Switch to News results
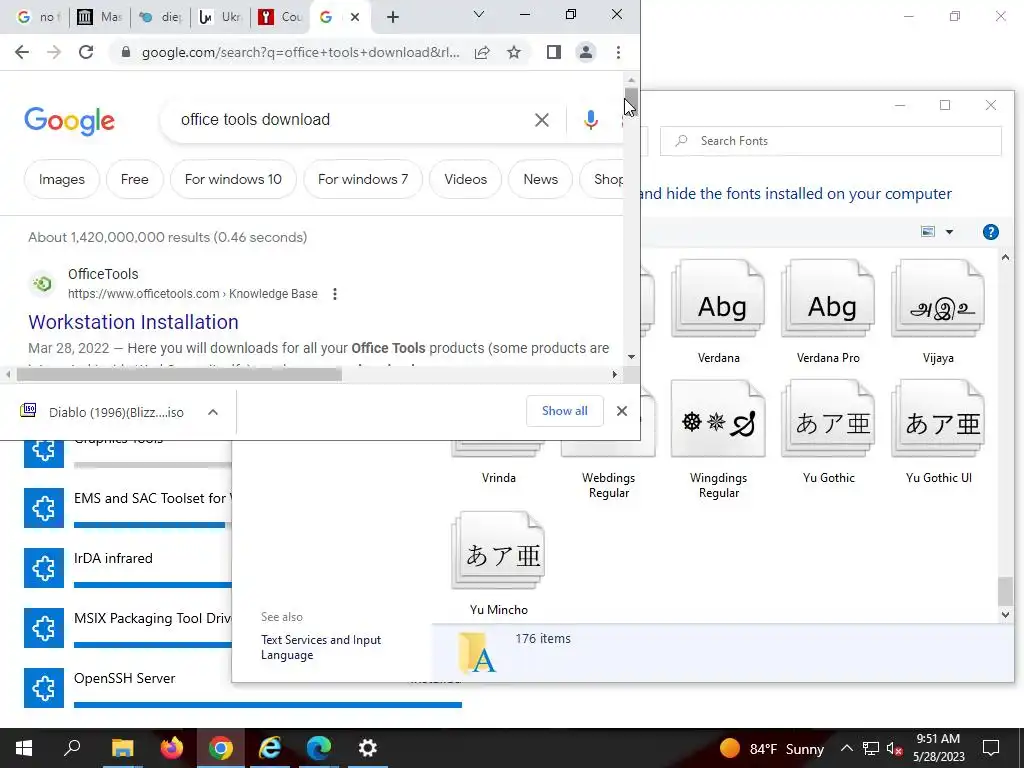Viewport: 1024px width, 768px height. 541,179
